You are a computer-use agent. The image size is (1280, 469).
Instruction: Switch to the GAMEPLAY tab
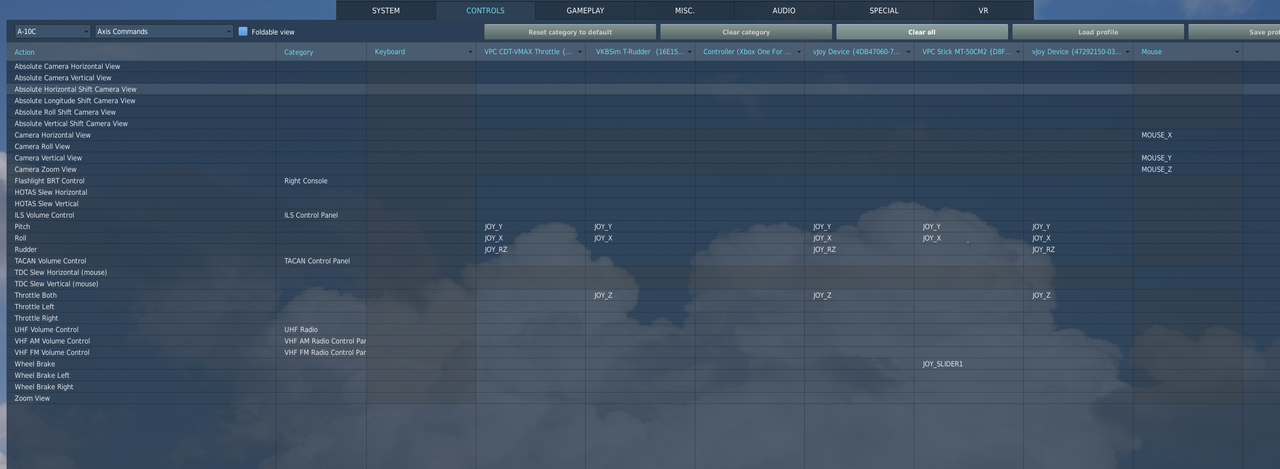click(x=585, y=10)
